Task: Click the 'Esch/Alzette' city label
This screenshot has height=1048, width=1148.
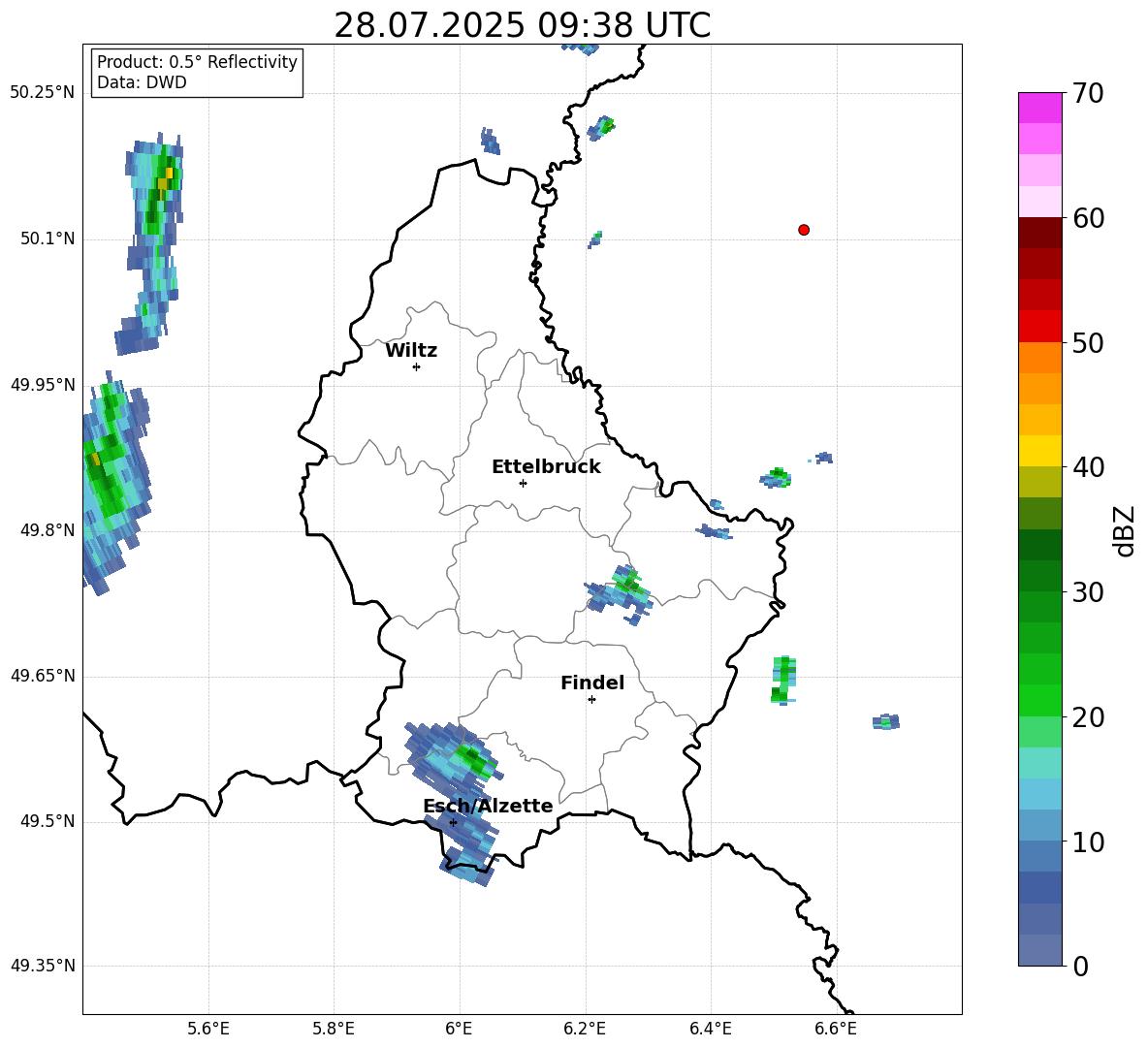Action: tap(488, 806)
